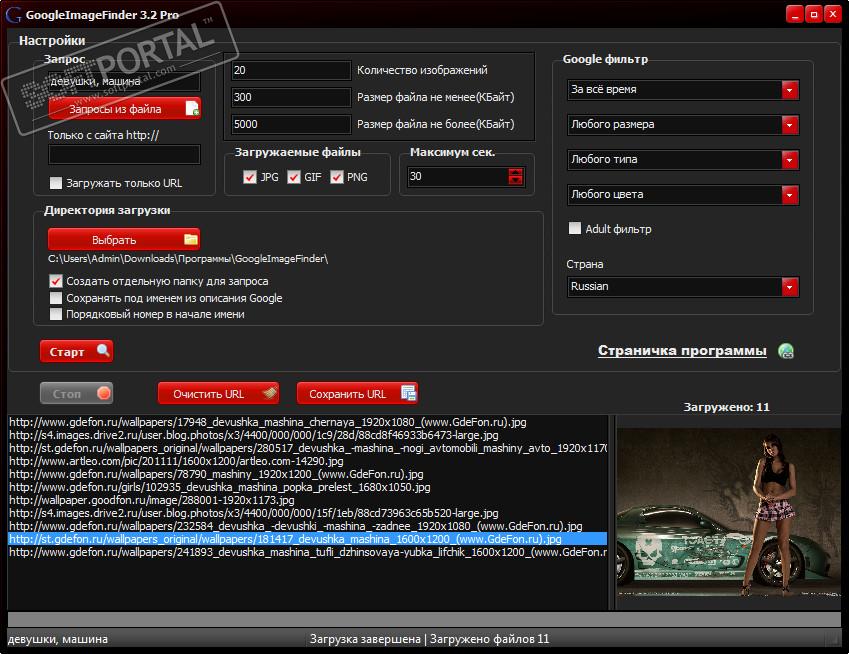The width and height of the screenshot is (849, 654).
Task: Uncheck the JPG file type checkbox
Action: [250, 177]
